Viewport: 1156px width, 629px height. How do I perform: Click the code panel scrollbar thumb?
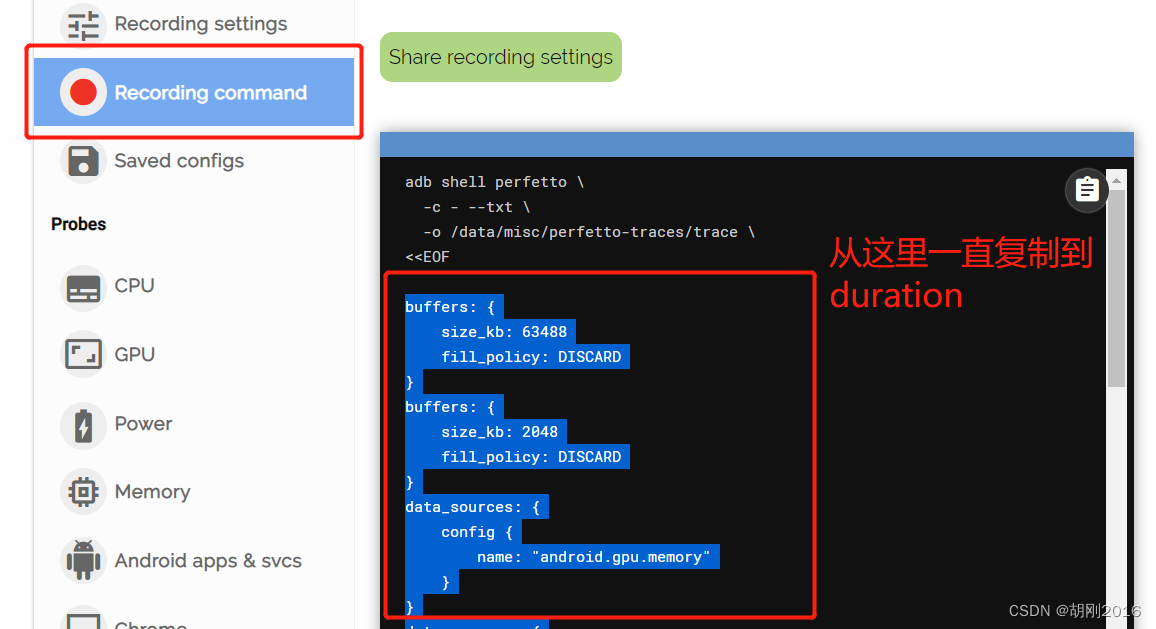coord(1116,288)
